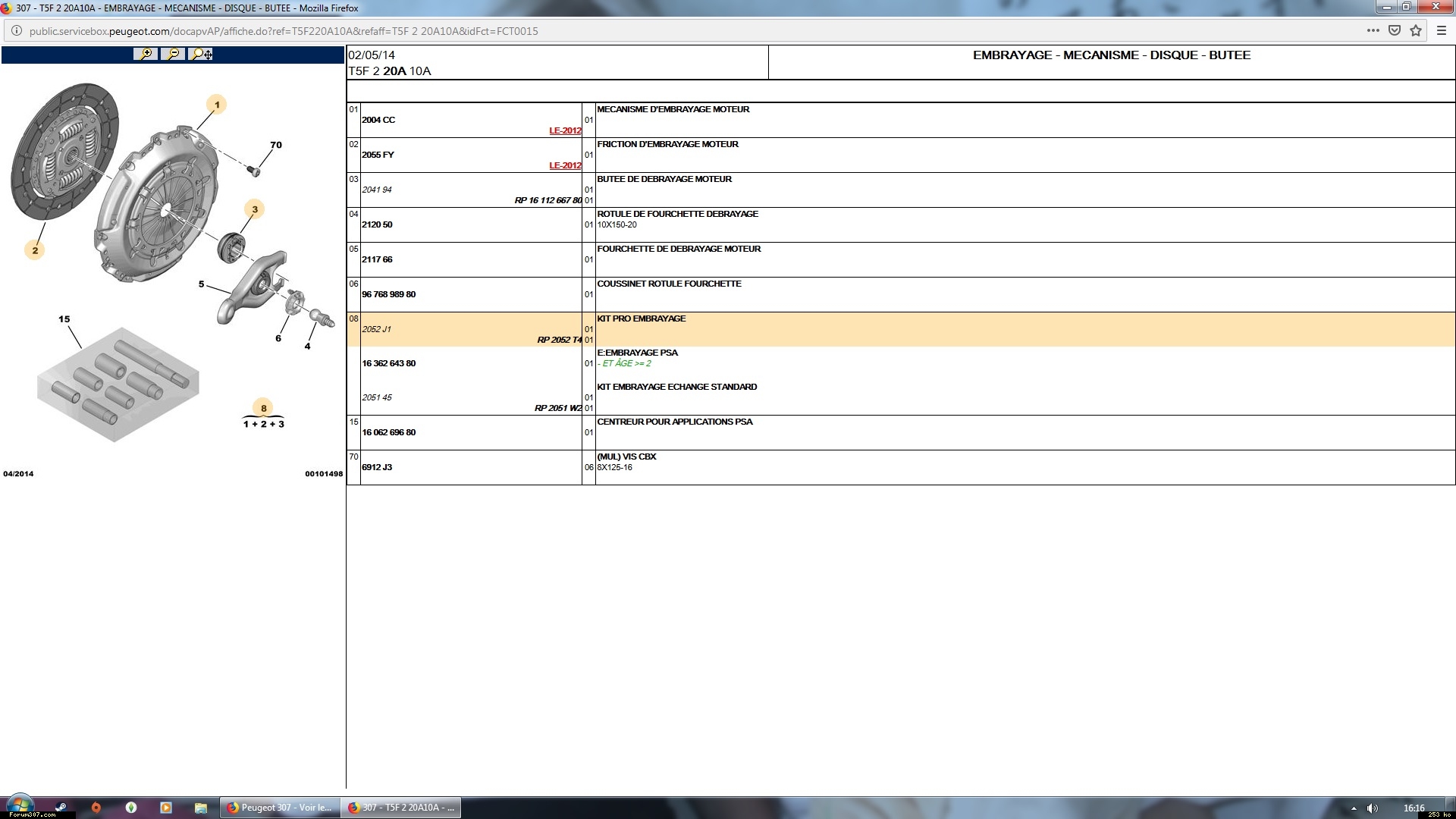Select part number 1 callout in diagram

217,105
